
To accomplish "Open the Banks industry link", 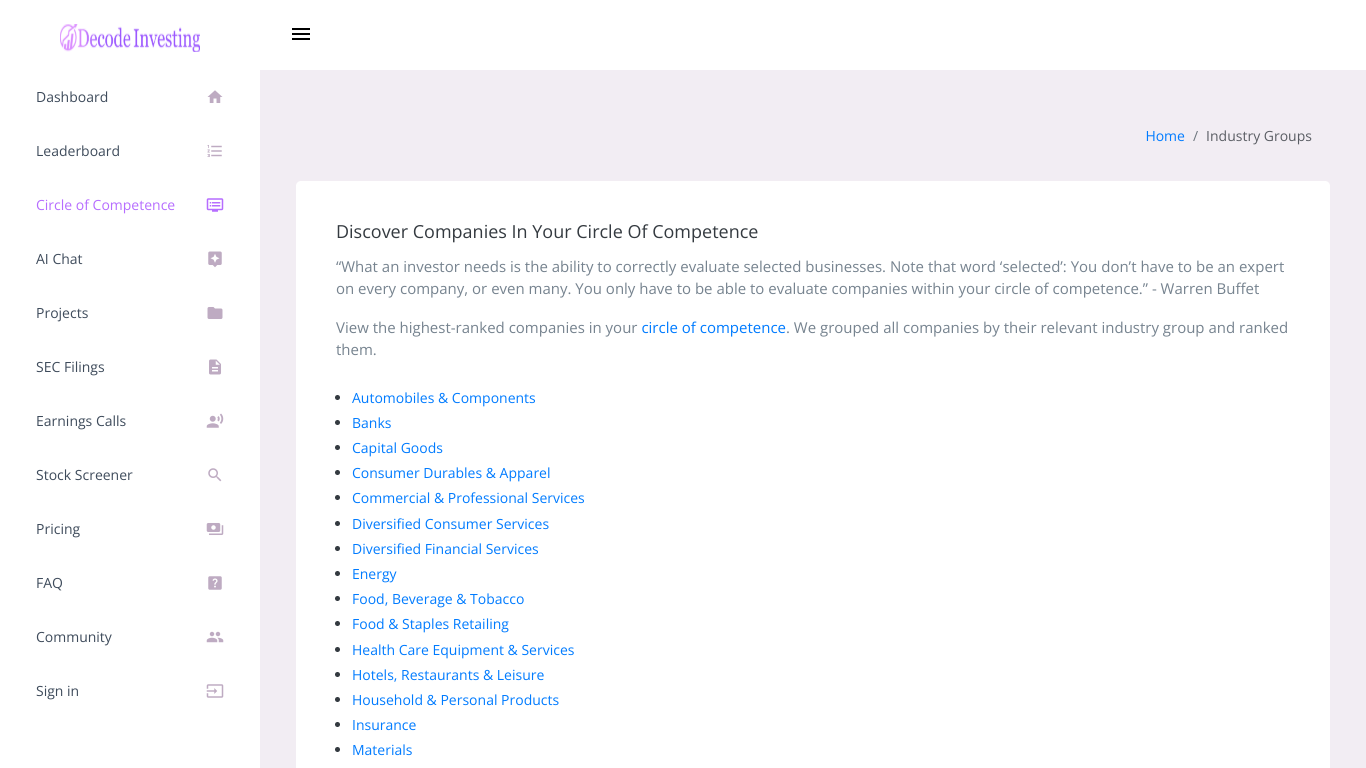I will point(372,423).
